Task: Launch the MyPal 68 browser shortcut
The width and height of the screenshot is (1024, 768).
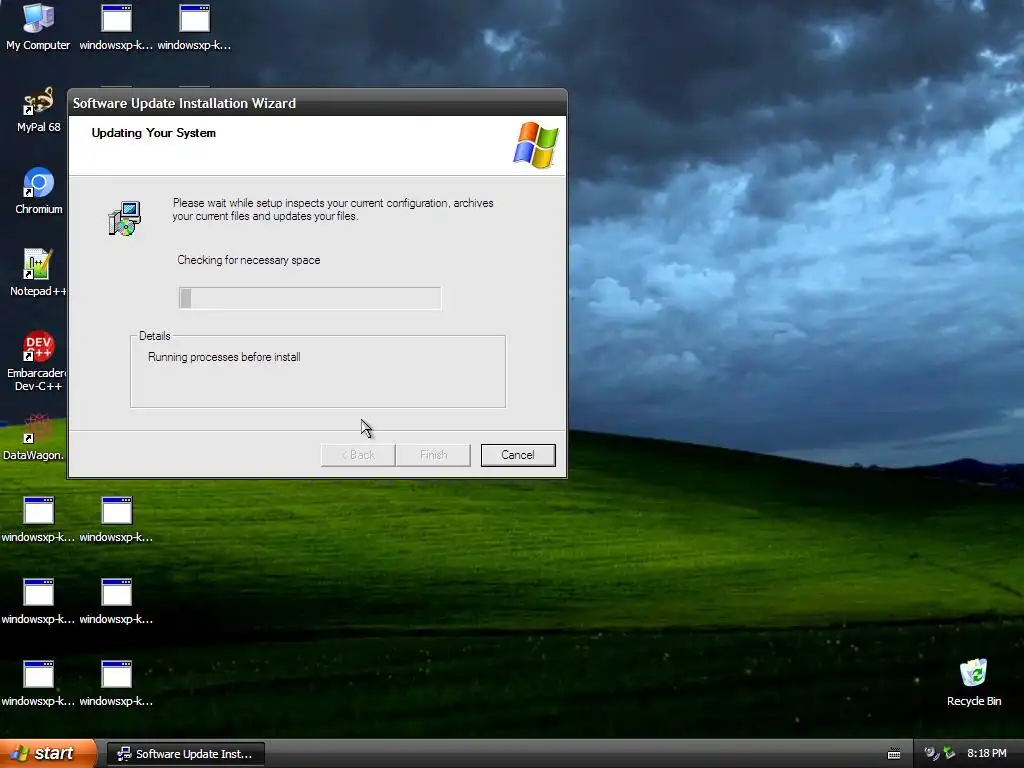Action: pos(38,110)
